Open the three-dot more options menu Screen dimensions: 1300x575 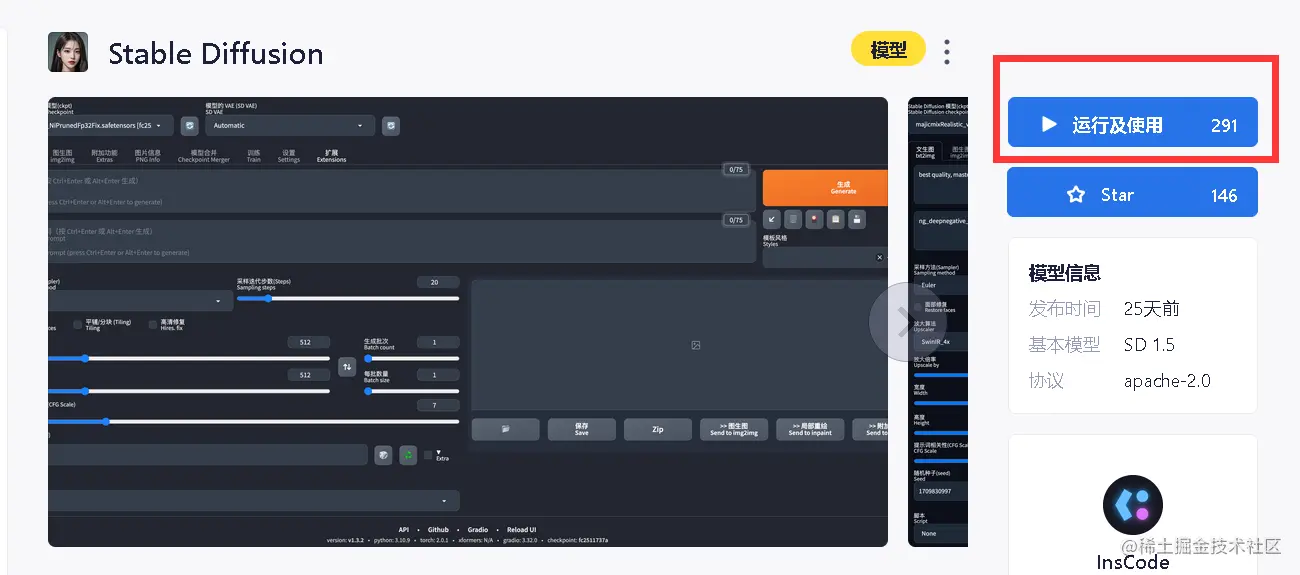pos(947,52)
